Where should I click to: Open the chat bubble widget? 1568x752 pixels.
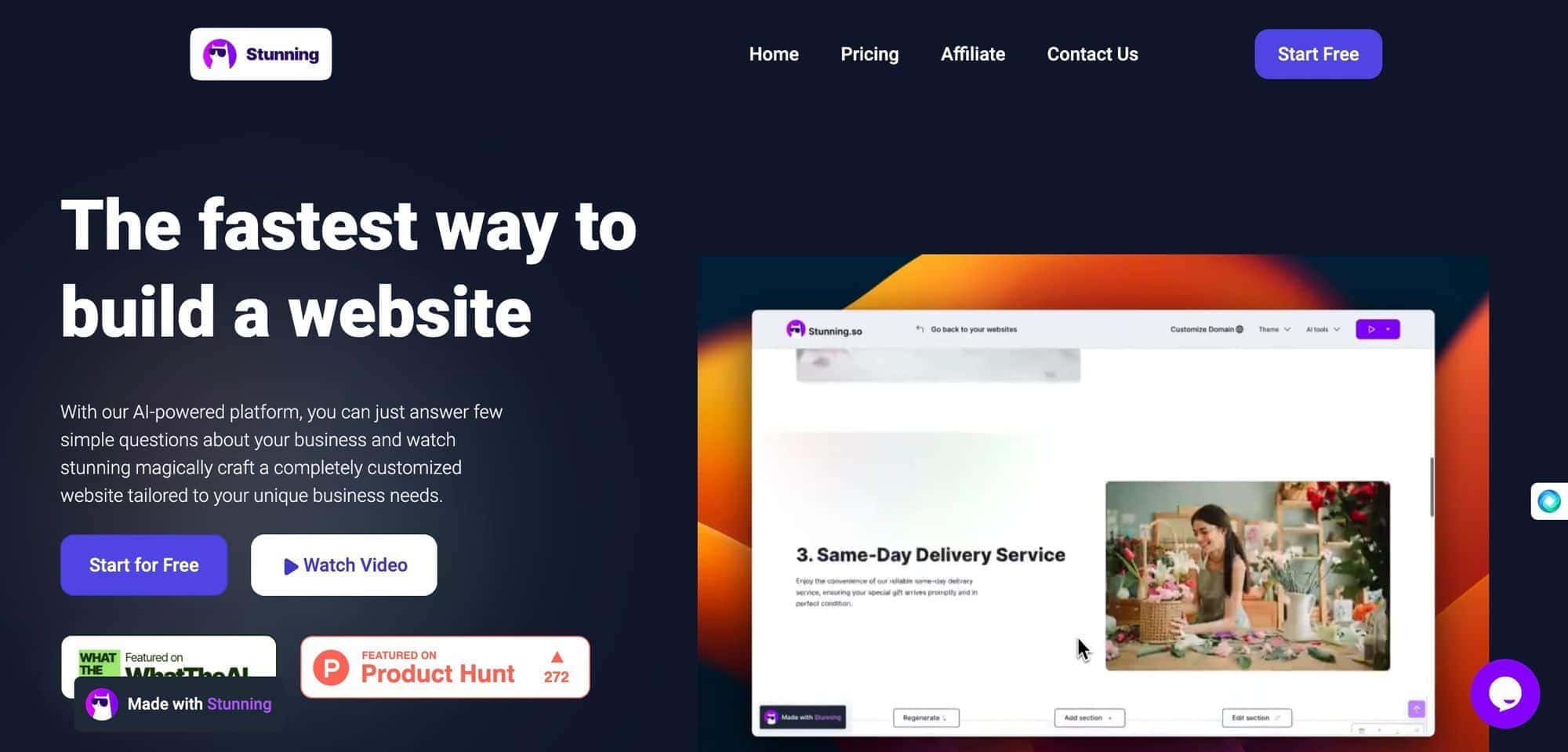click(x=1504, y=693)
